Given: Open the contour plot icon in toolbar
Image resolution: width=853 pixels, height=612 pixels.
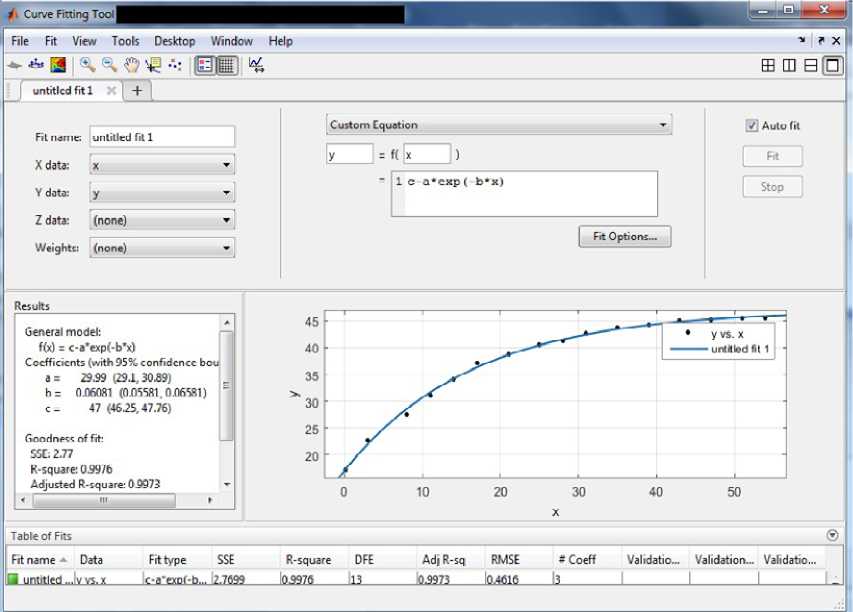Looking at the screenshot, I should coord(58,65).
